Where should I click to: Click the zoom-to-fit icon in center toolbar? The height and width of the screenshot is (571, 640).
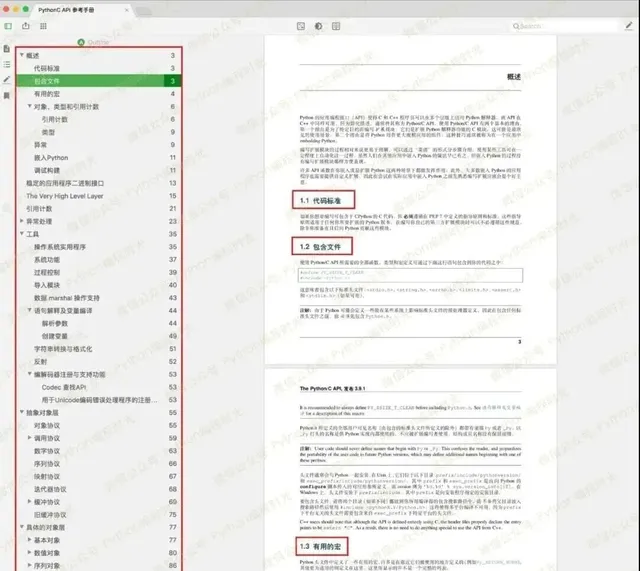[301, 26]
